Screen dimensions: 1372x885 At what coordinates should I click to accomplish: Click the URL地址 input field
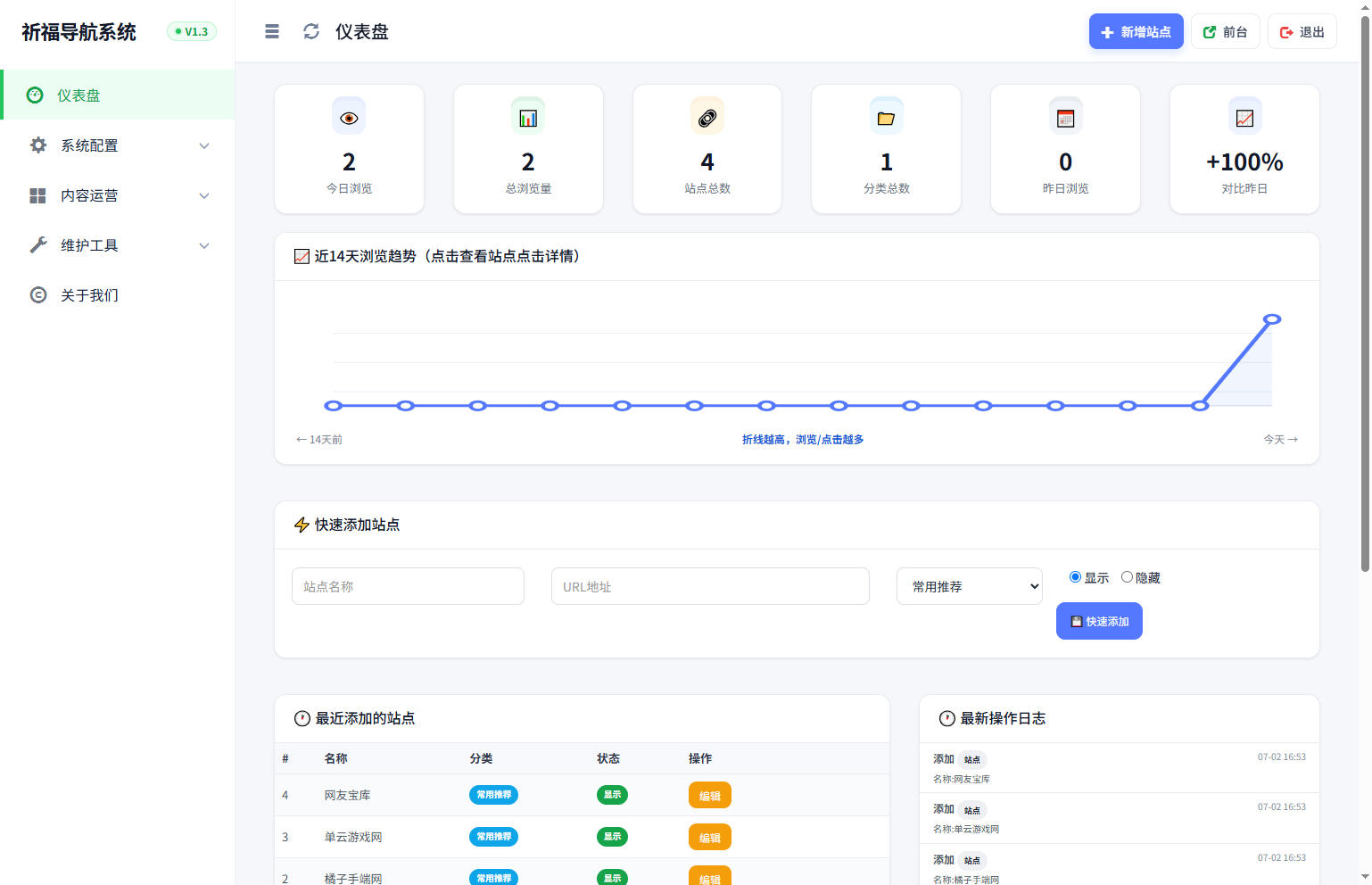(x=710, y=586)
